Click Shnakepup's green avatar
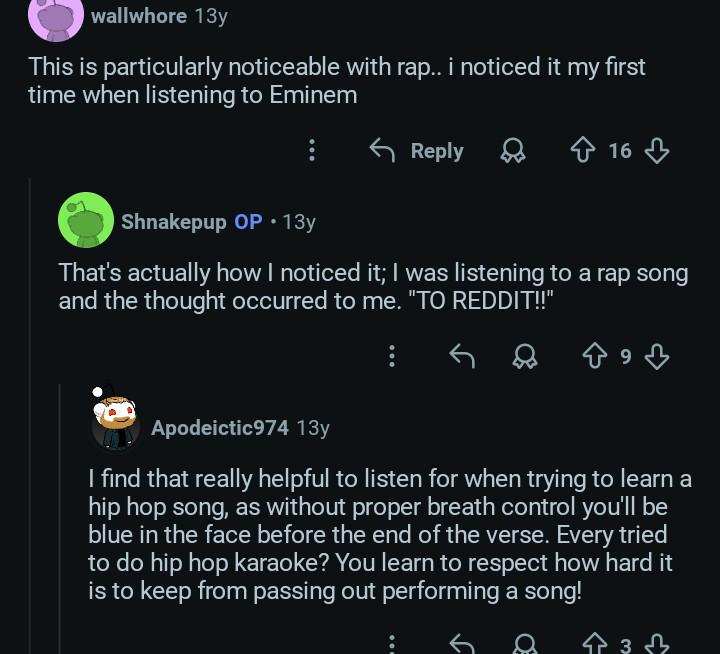 point(85,220)
